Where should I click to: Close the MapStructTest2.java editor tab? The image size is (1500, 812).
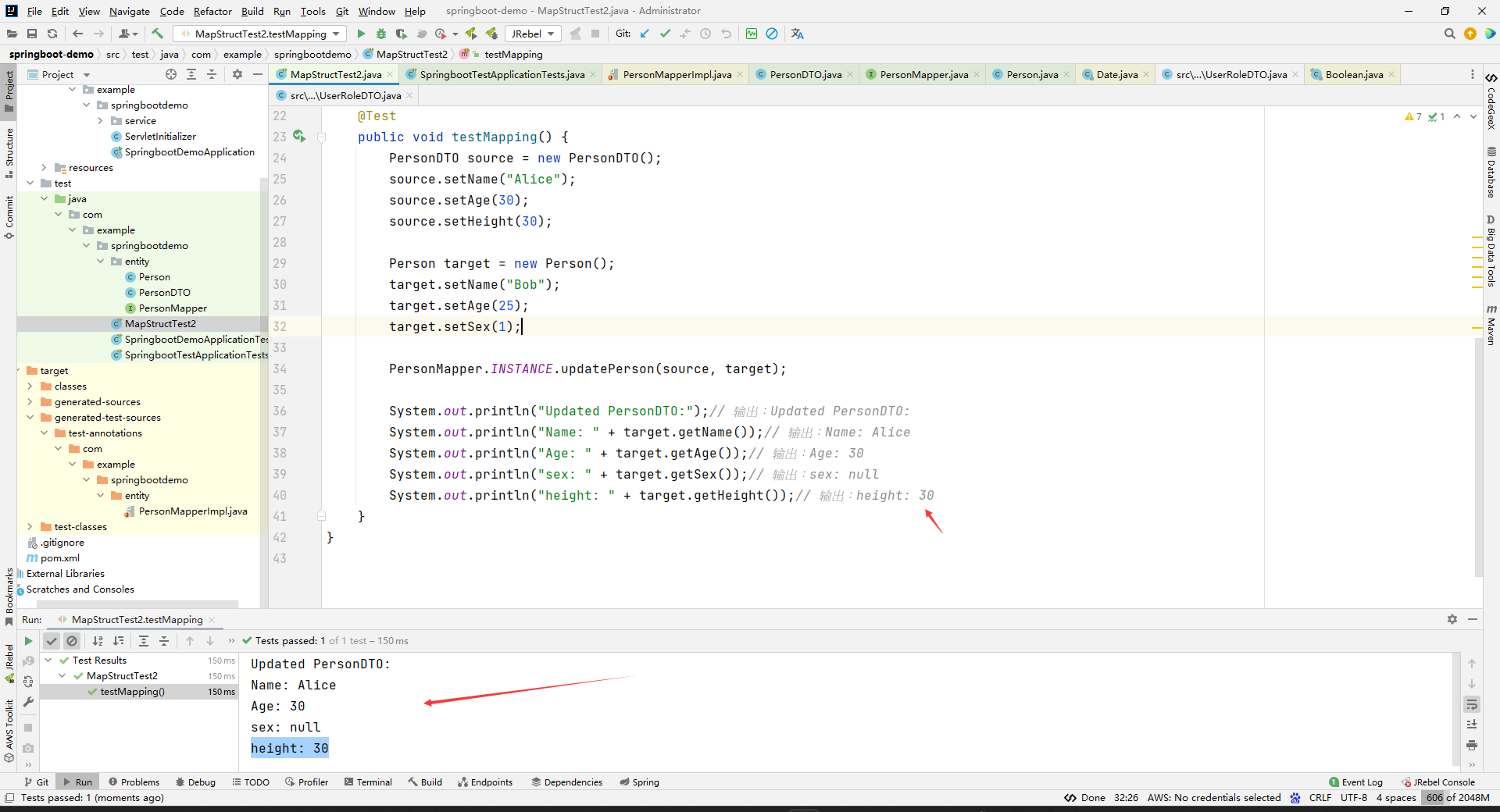(391, 74)
